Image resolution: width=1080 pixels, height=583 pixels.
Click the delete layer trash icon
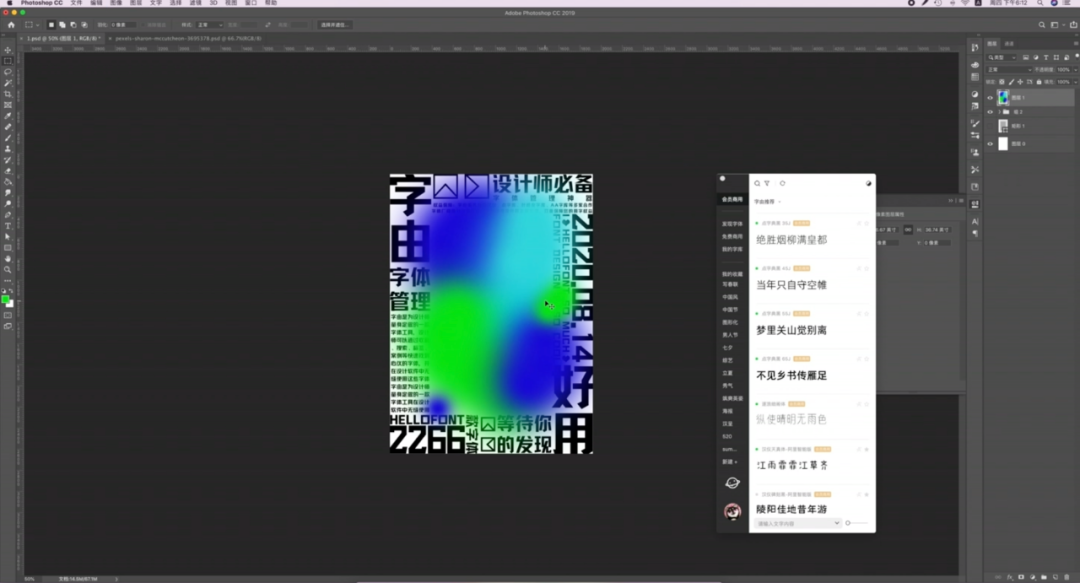click(1067, 577)
